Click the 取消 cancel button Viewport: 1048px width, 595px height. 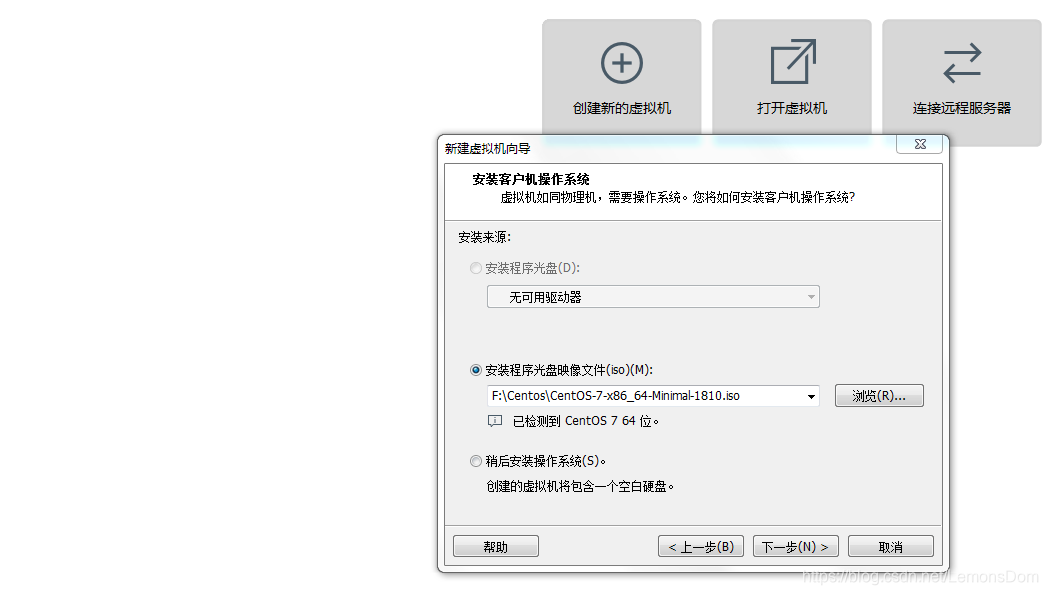tap(890, 546)
